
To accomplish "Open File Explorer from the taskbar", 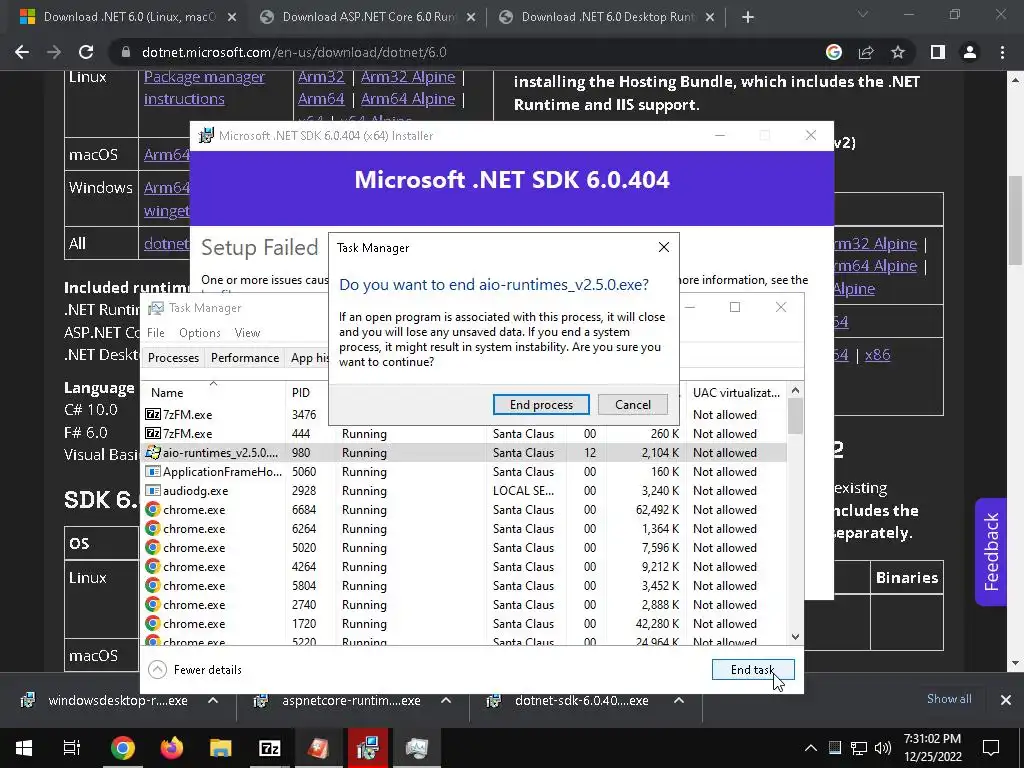I will click(221, 748).
